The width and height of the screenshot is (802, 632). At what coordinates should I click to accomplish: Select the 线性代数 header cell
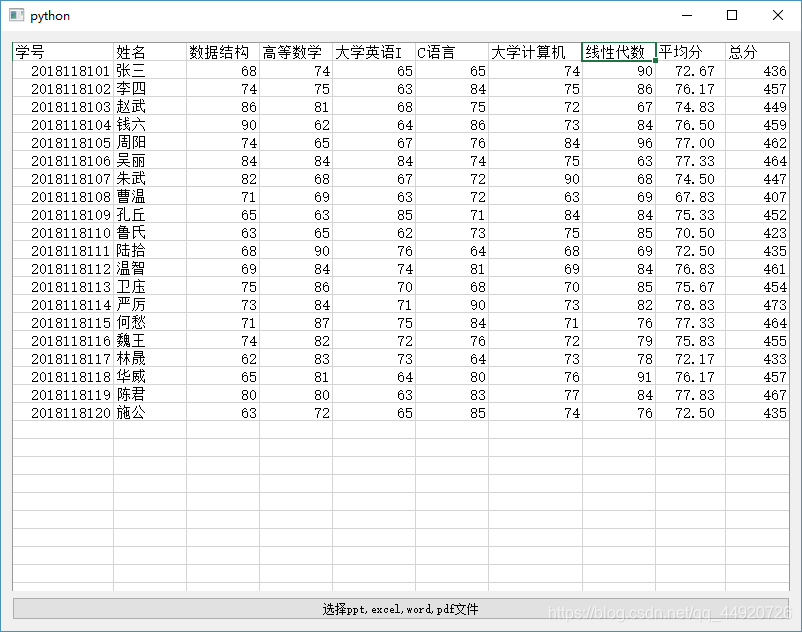618,52
